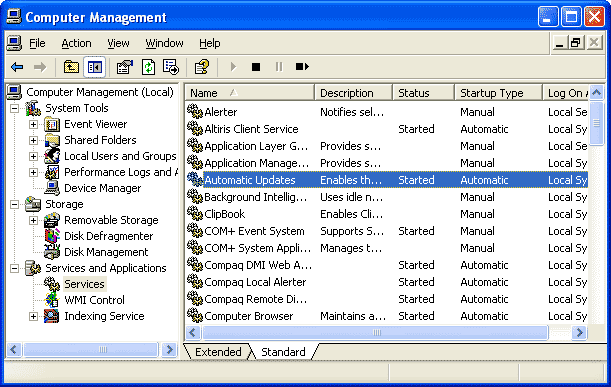Expand Local Users and Groups node
The width and height of the screenshot is (611, 387).
34,156
